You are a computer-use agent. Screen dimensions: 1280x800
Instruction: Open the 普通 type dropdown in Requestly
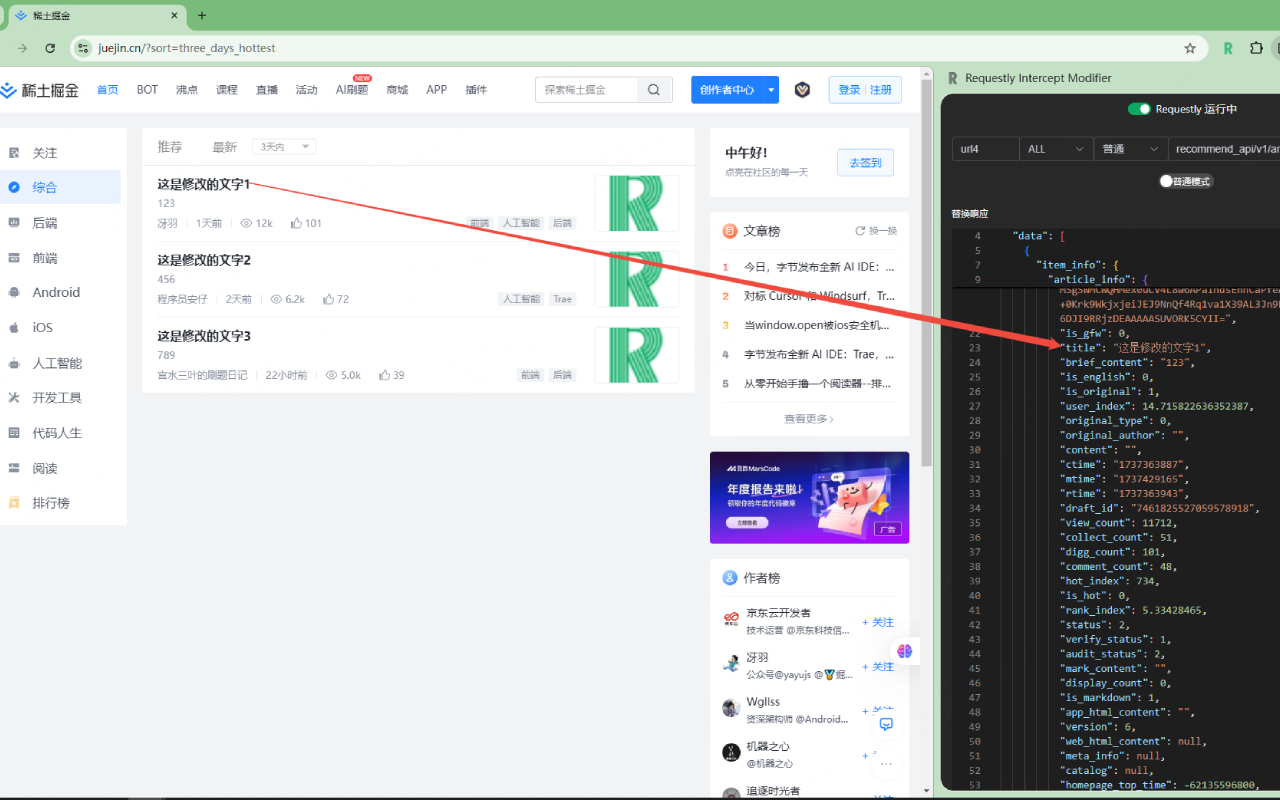click(1130, 149)
